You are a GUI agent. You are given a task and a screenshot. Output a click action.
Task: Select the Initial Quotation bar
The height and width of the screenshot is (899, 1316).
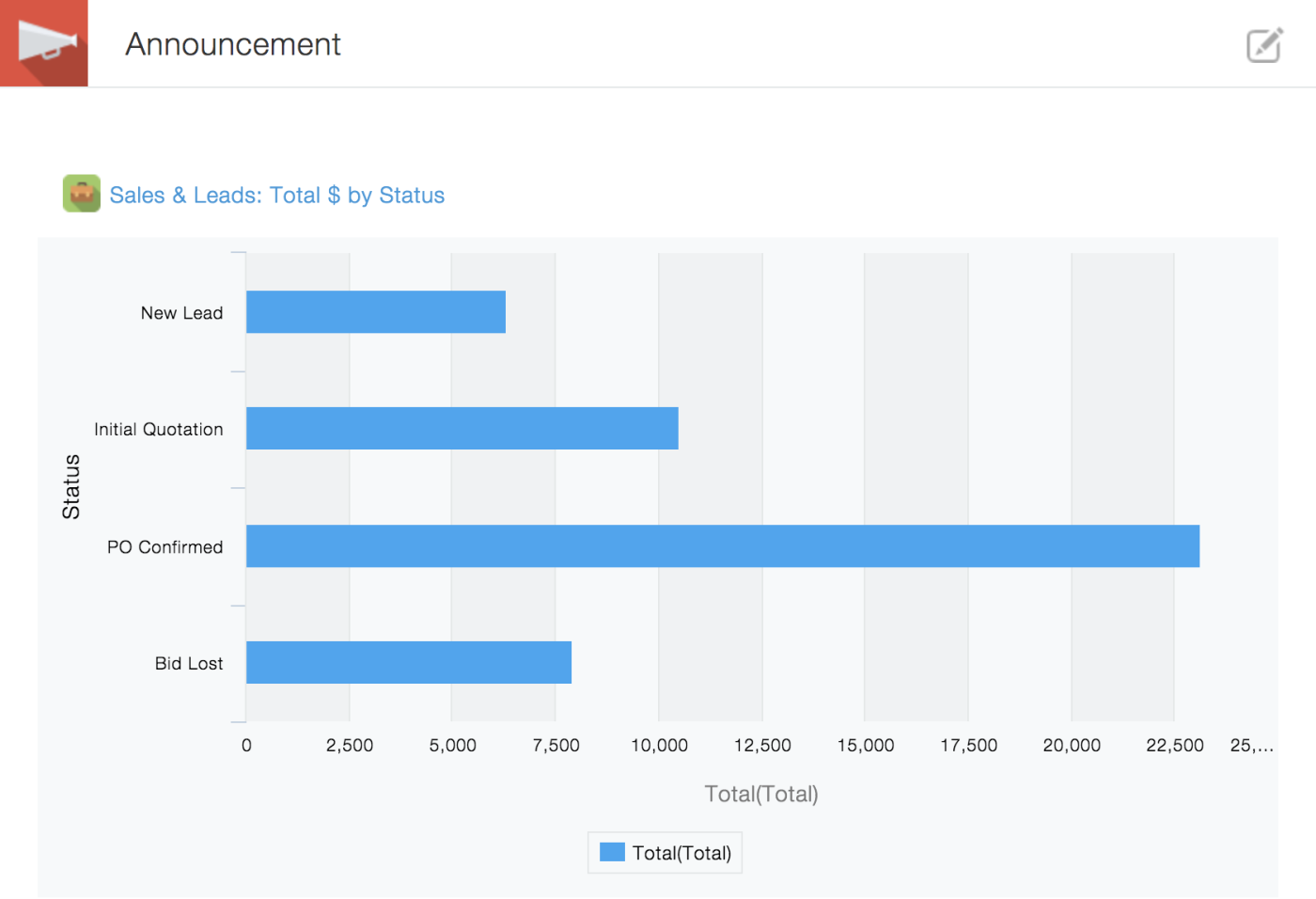462,429
